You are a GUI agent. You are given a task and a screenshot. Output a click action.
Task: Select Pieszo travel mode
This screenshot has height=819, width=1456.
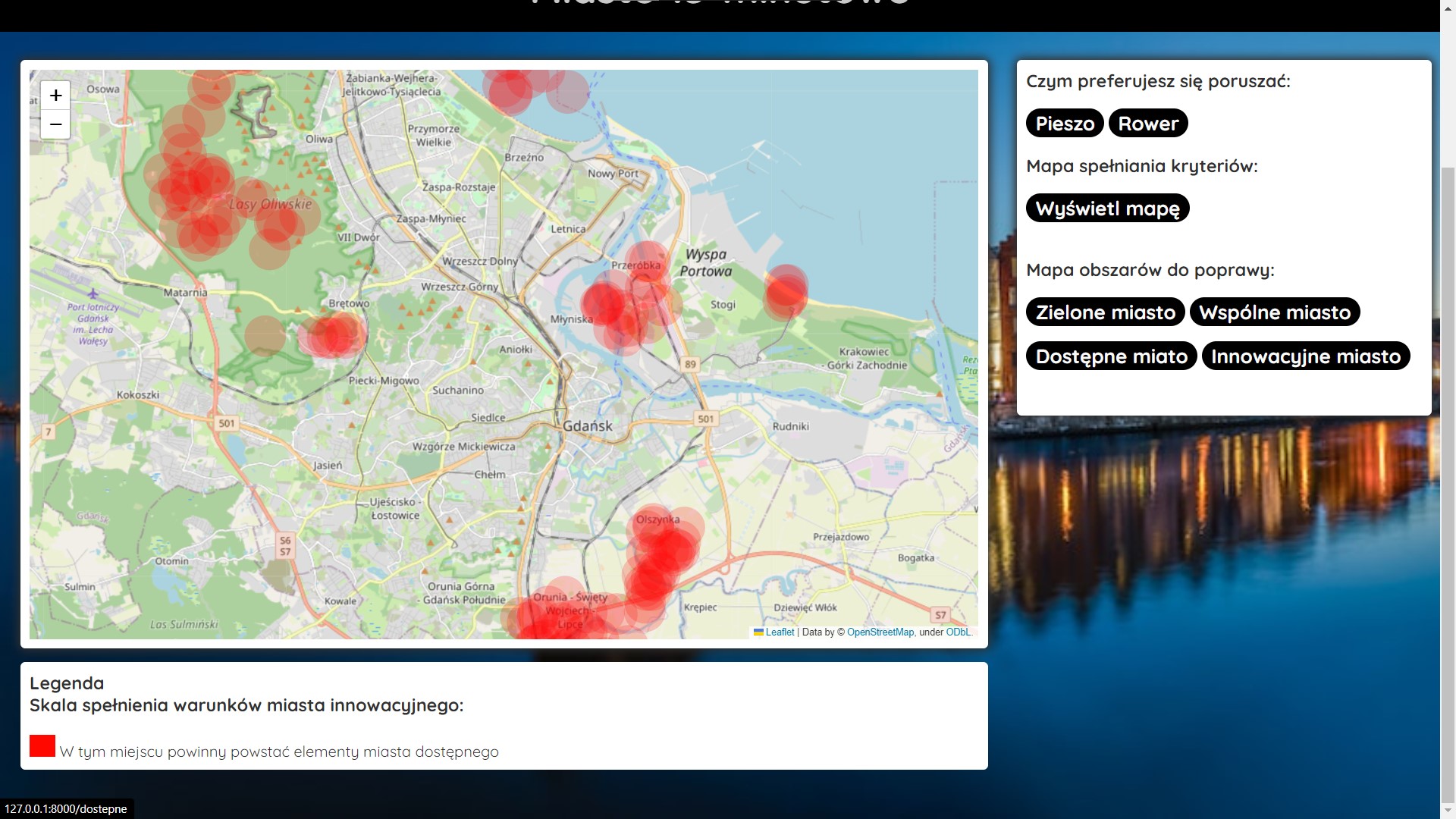1064,124
